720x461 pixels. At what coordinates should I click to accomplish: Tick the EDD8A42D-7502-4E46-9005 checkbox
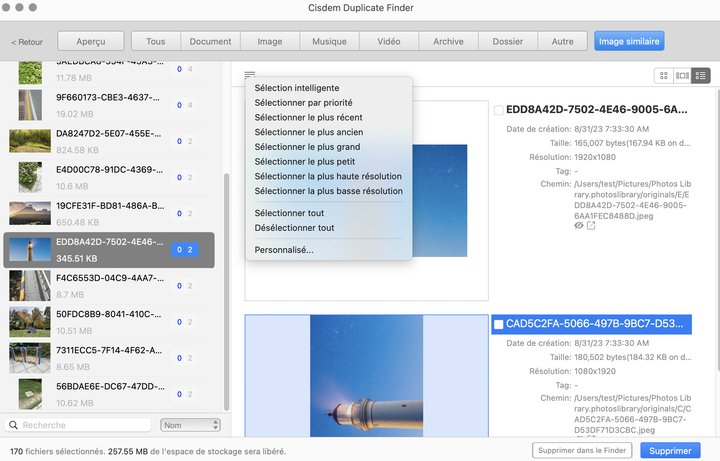(498, 110)
